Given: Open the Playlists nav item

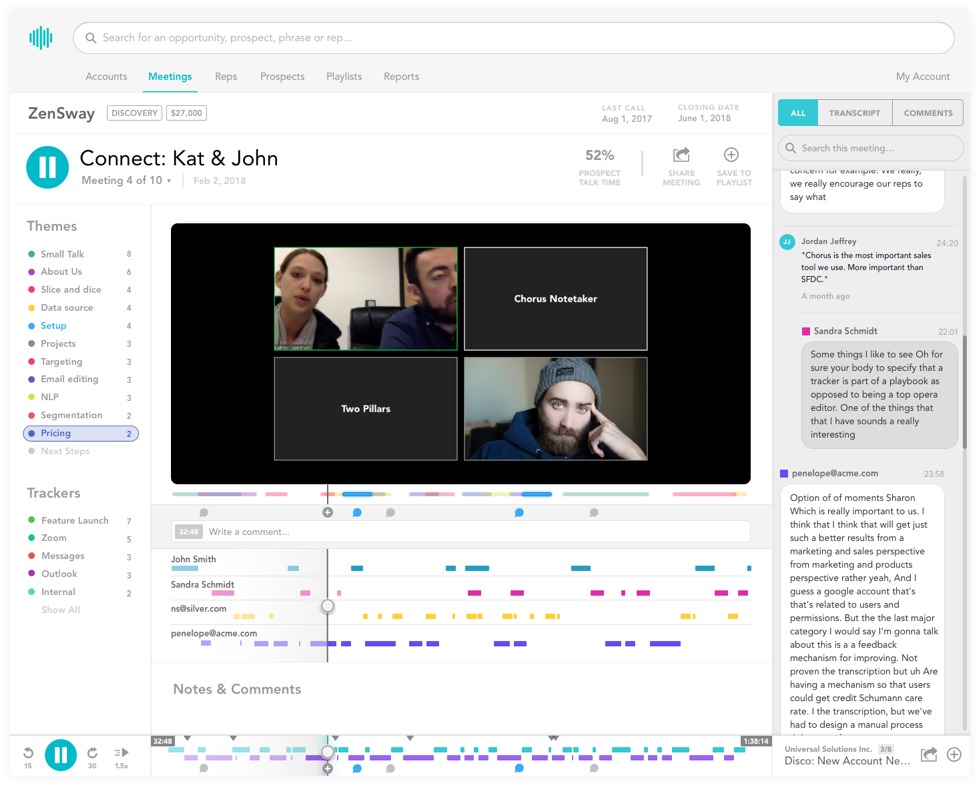Looking at the screenshot, I should pyautogui.click(x=344, y=76).
